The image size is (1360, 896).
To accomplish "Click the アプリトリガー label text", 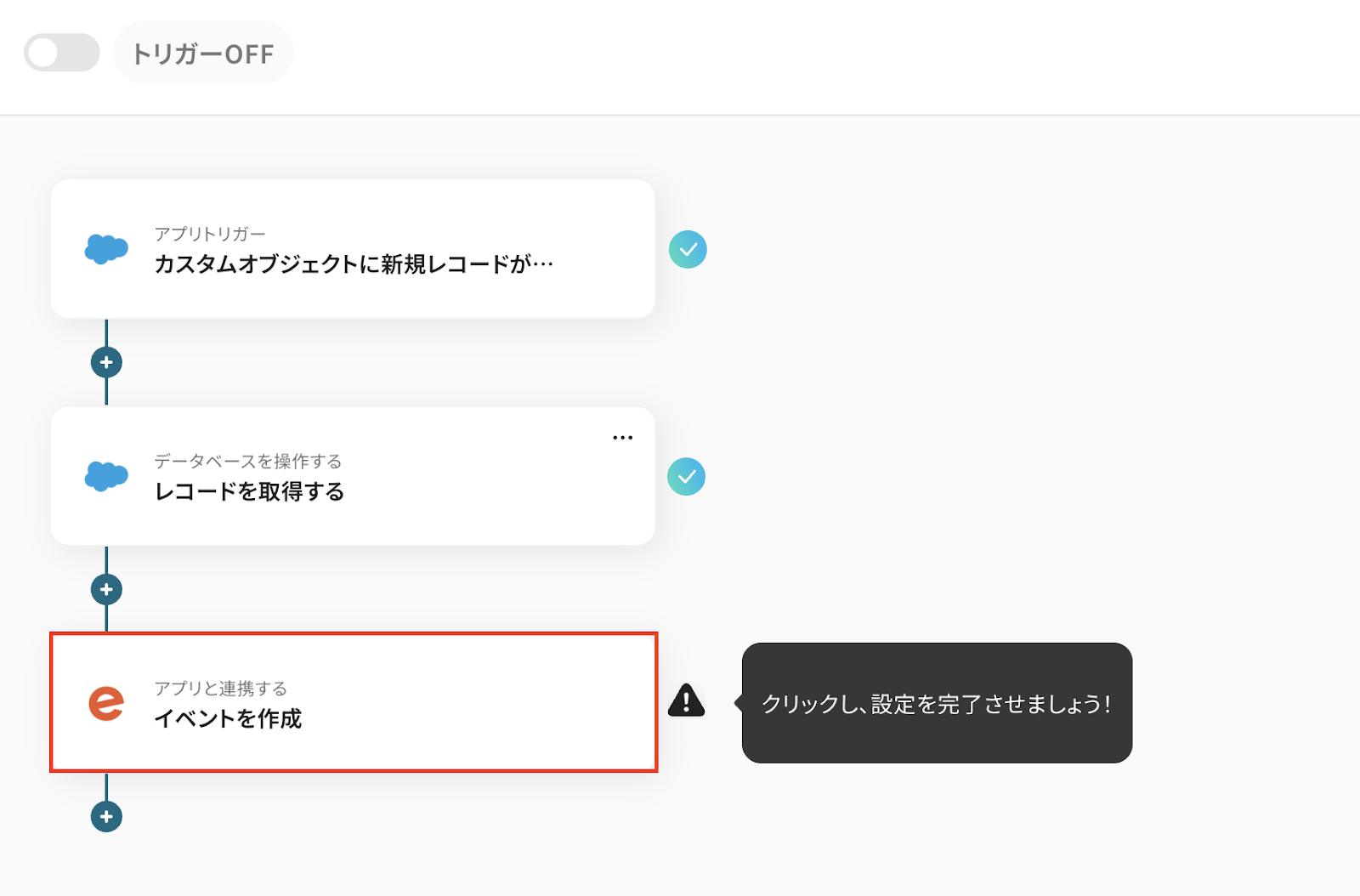I will 210,234.
